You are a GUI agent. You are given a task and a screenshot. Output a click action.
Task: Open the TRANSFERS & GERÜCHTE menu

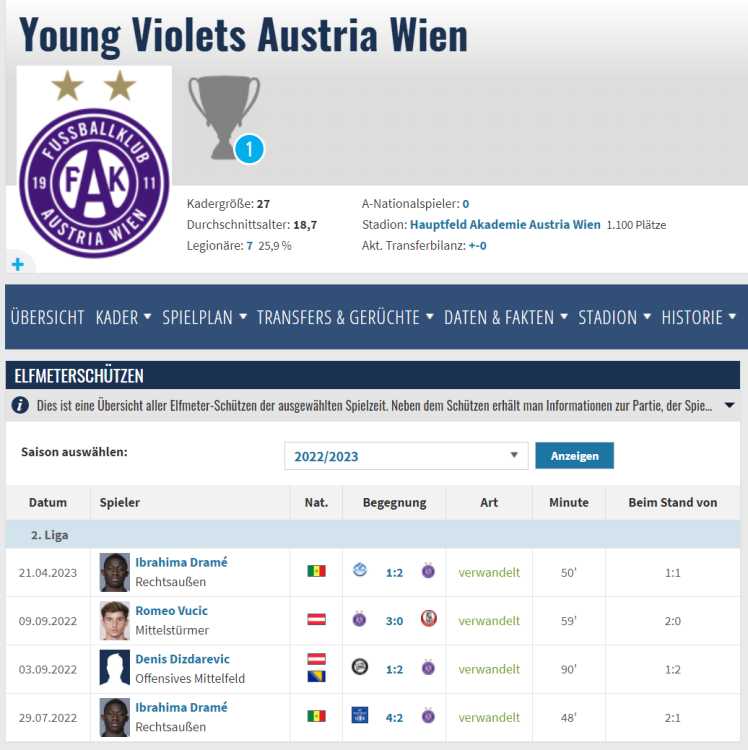pyautogui.click(x=345, y=317)
